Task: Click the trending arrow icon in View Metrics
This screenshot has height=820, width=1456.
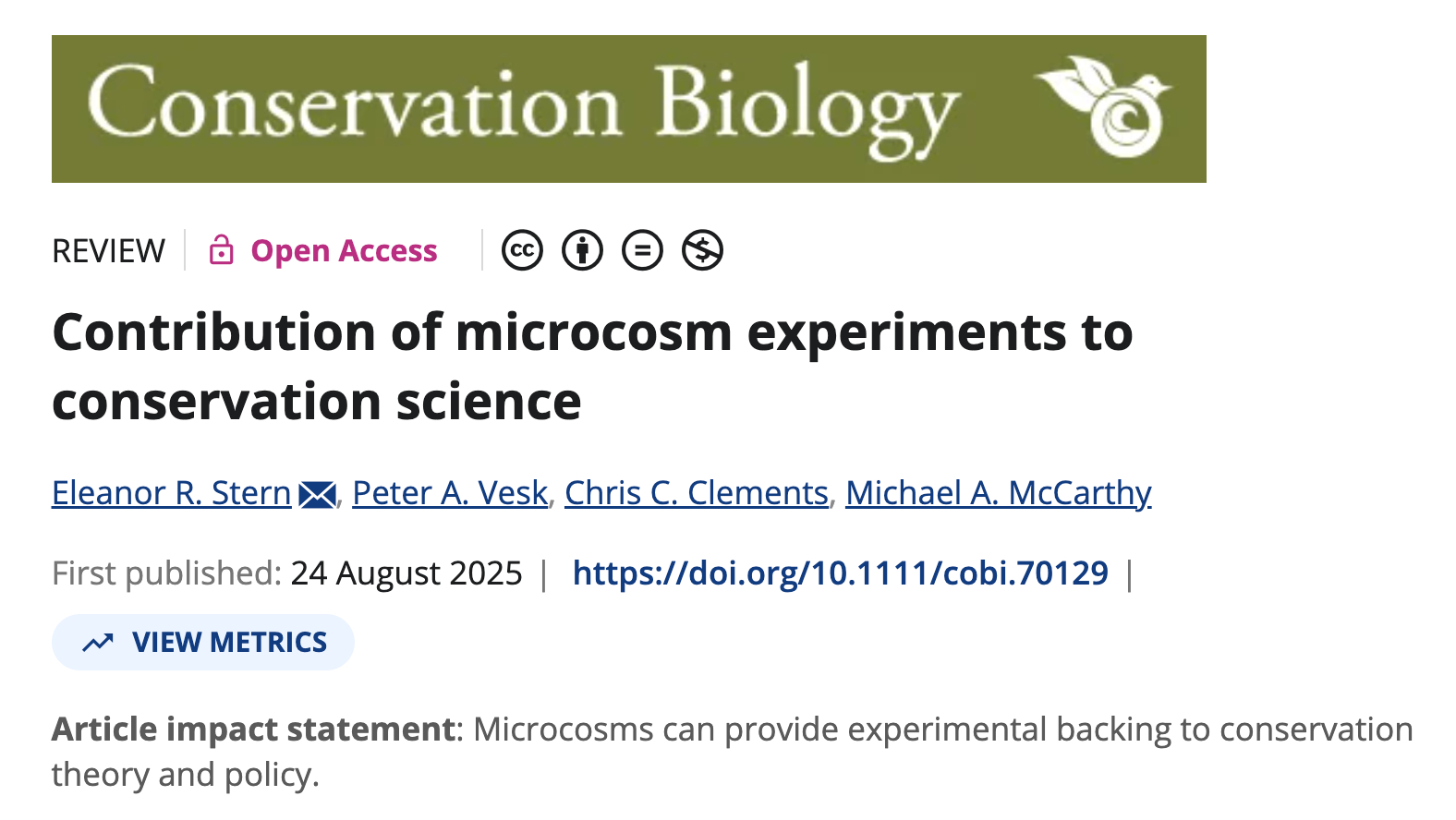Action: 98,643
